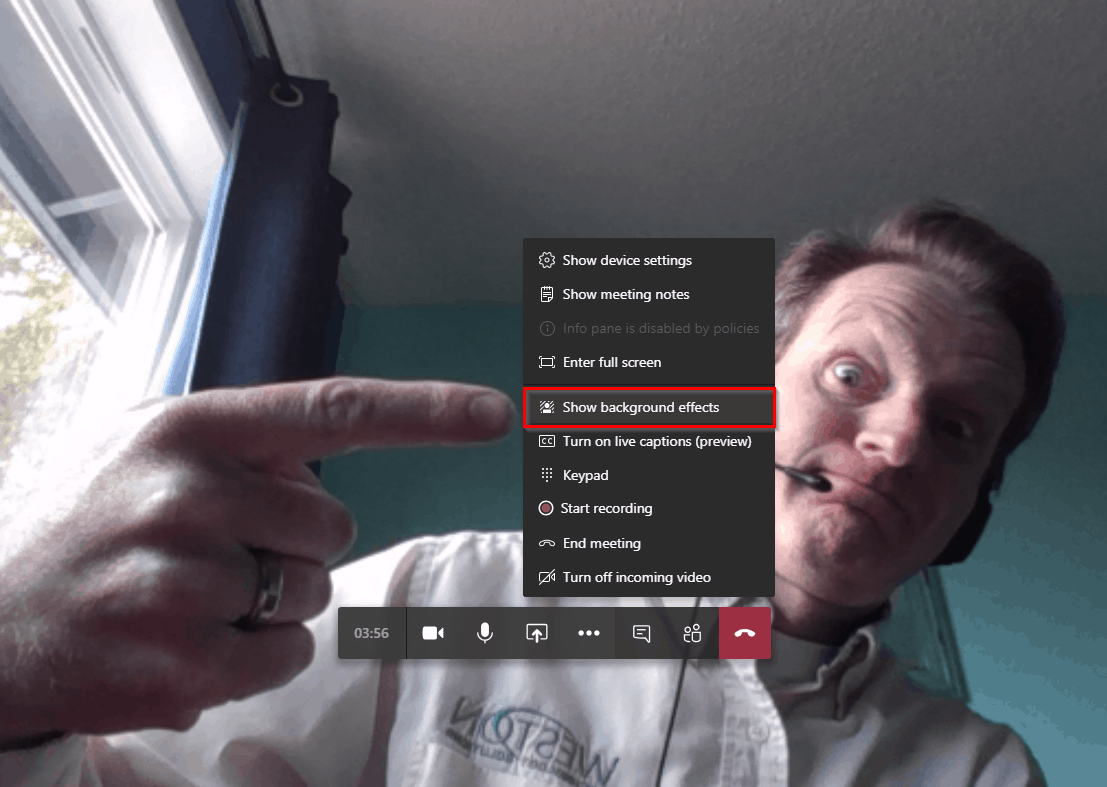Turn on live captions (preview)
The height and width of the screenshot is (787, 1107).
coord(649,441)
